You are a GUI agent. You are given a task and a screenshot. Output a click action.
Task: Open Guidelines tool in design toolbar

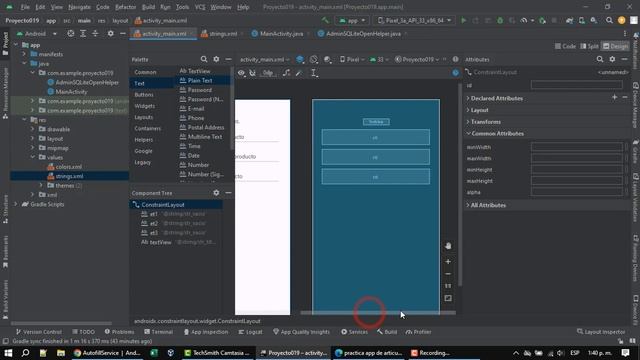click(x=313, y=73)
